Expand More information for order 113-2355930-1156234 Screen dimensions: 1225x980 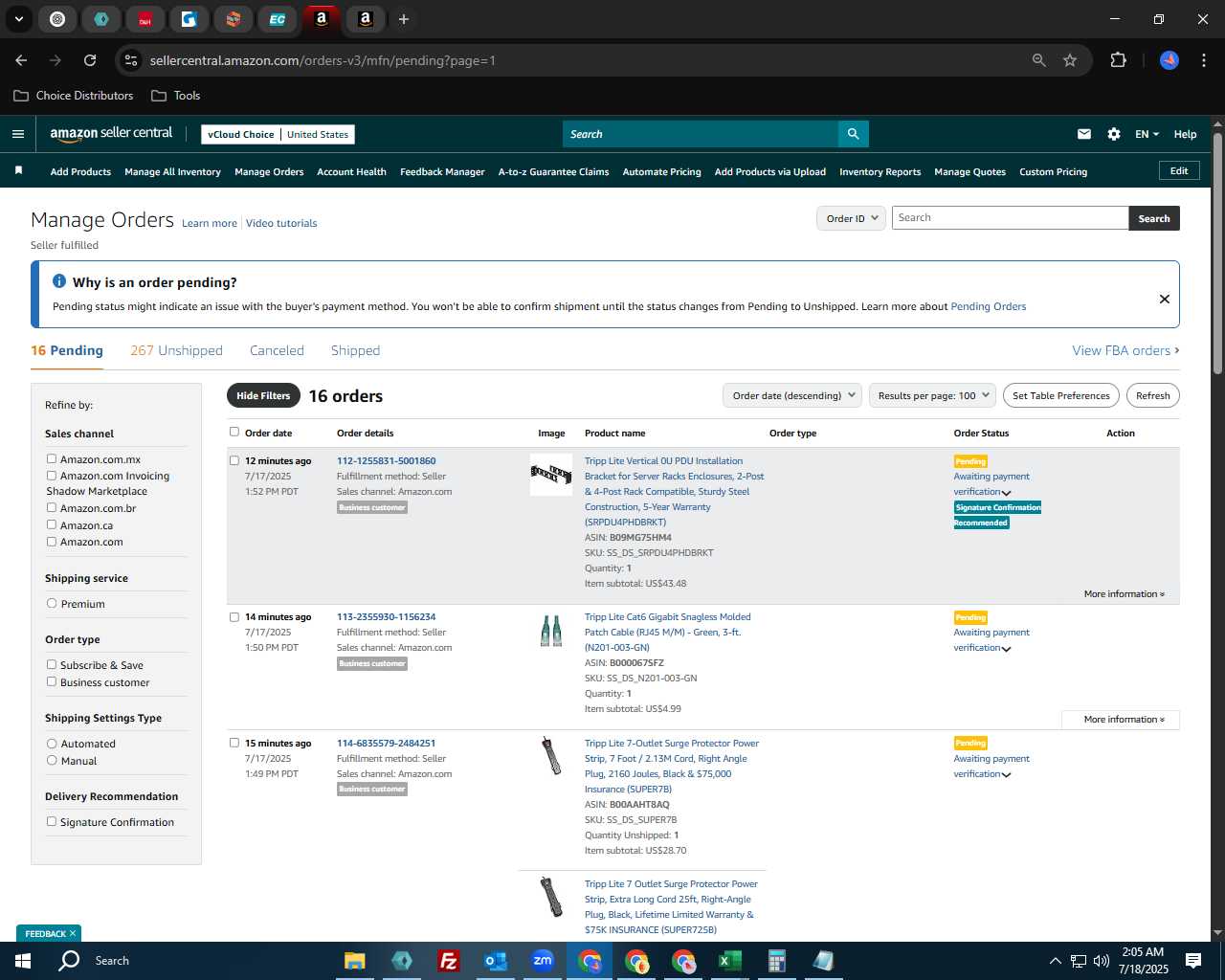[x=1124, y=720]
